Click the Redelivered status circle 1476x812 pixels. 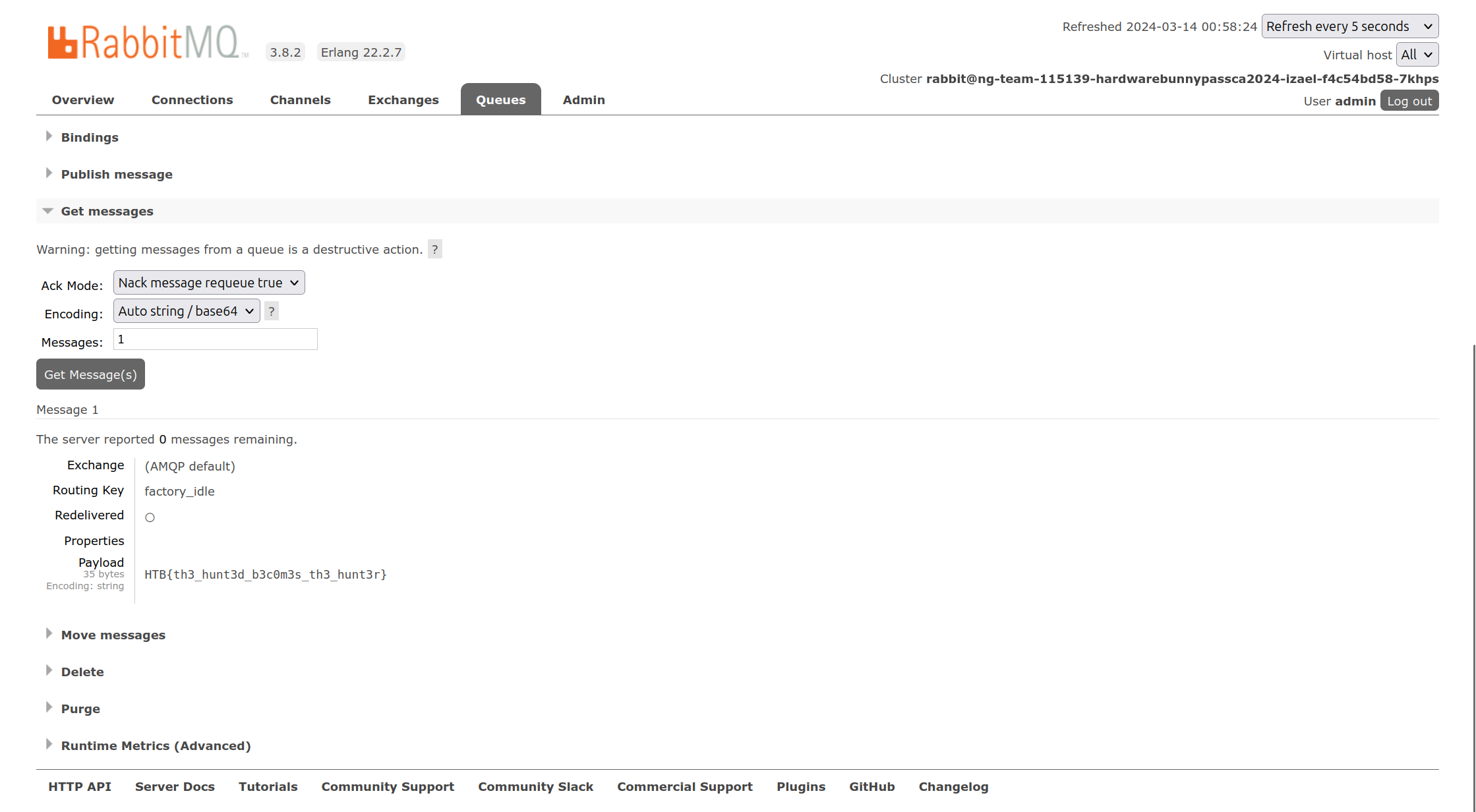pyautogui.click(x=150, y=517)
